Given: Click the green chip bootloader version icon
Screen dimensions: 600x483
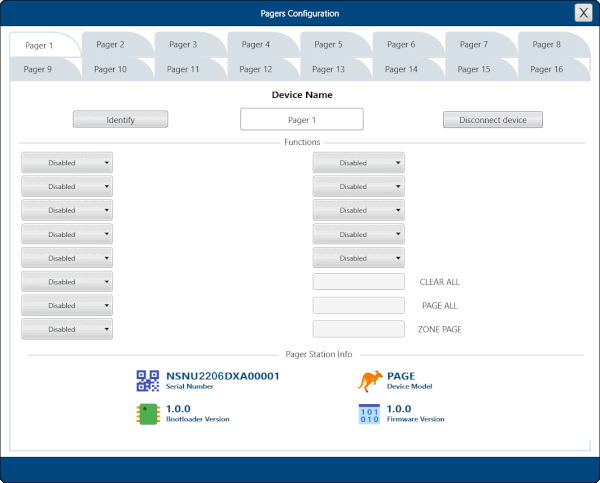Looking at the screenshot, I should coord(148,414).
